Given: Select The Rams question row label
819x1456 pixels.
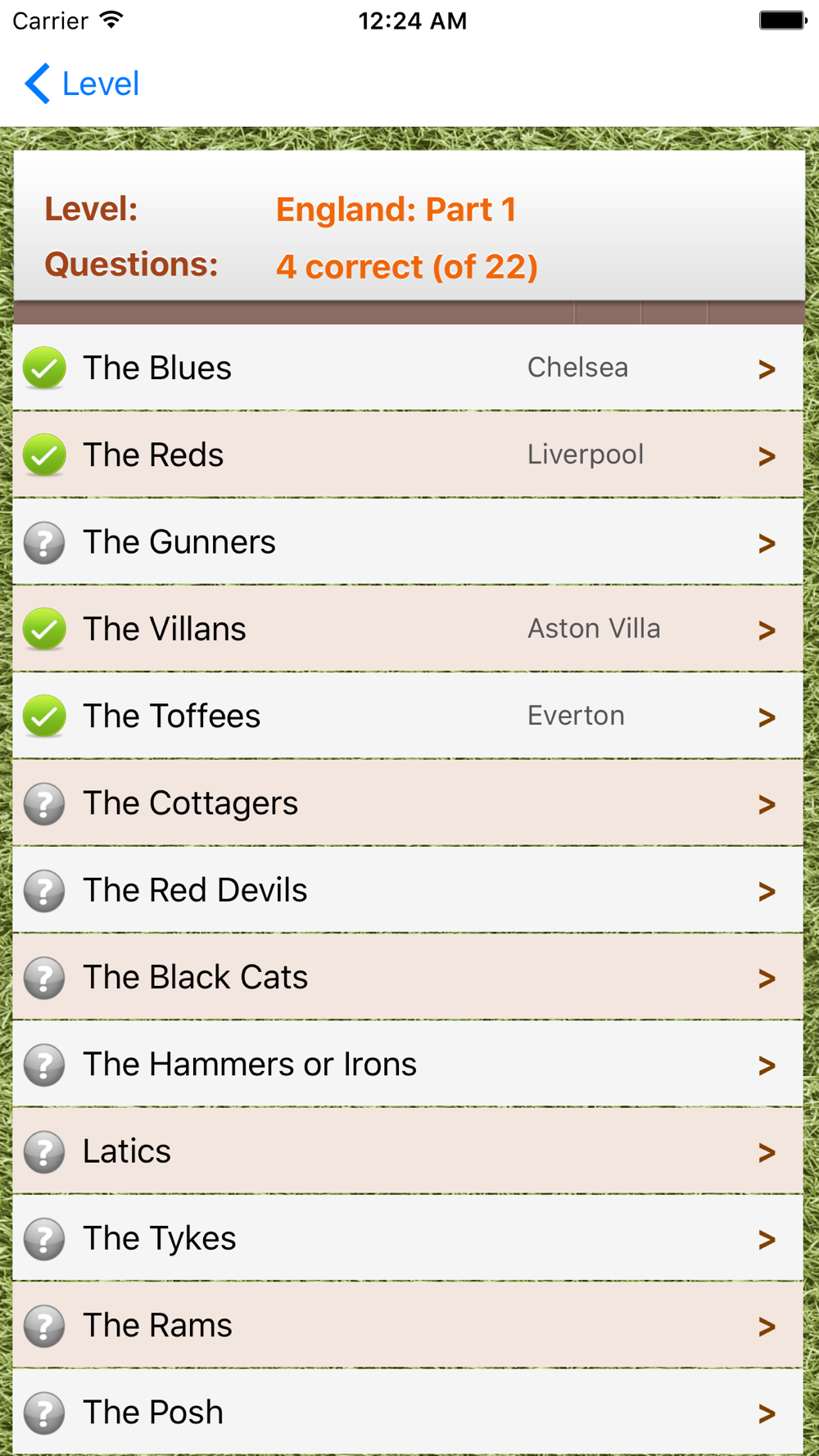Looking at the screenshot, I should coord(157,1325).
